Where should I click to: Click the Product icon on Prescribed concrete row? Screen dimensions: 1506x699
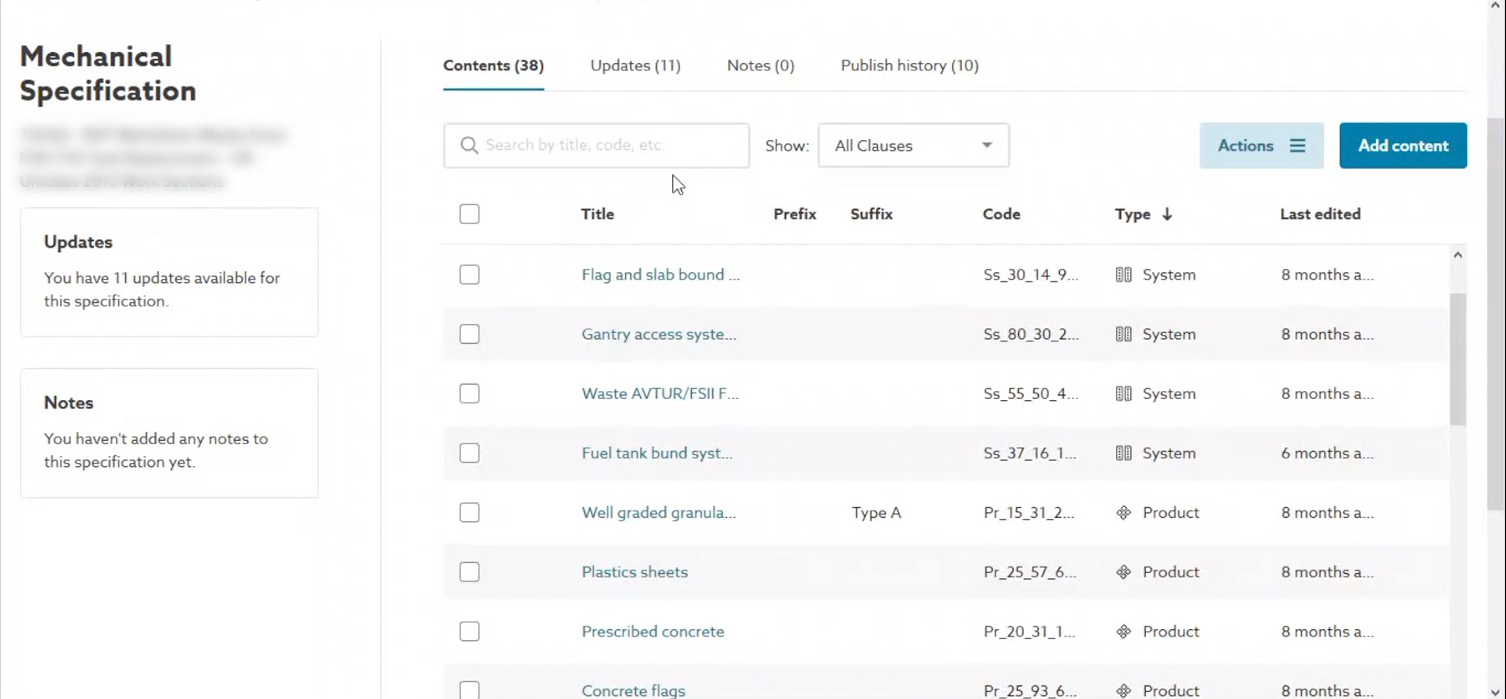click(x=1124, y=632)
